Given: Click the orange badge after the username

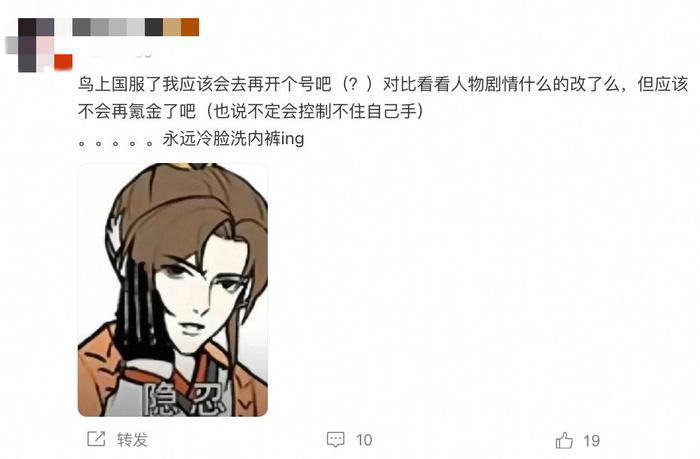Looking at the screenshot, I should [x=190, y=27].
